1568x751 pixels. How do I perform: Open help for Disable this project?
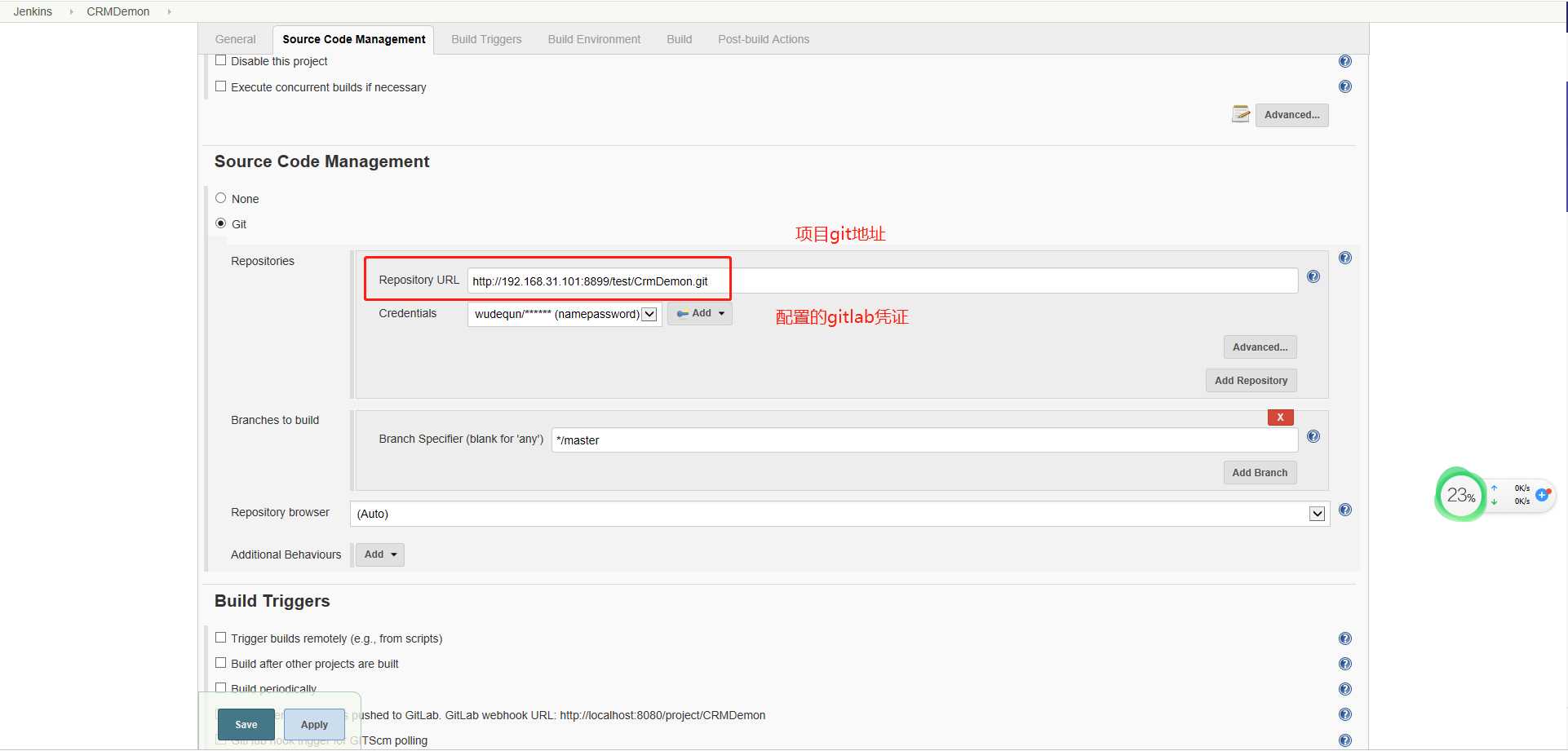tap(1345, 61)
